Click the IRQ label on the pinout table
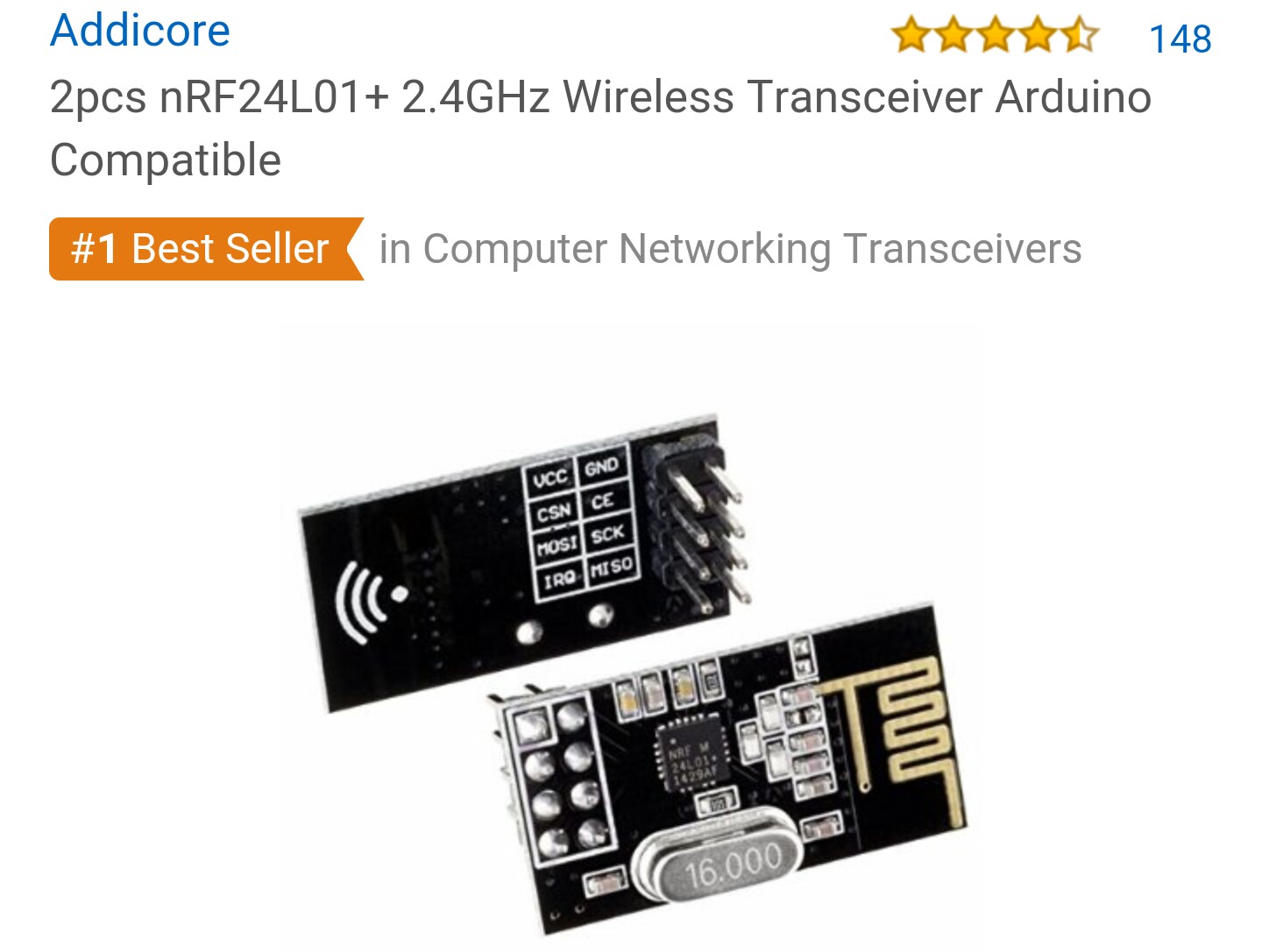The height and width of the screenshot is (952, 1262). point(559,579)
